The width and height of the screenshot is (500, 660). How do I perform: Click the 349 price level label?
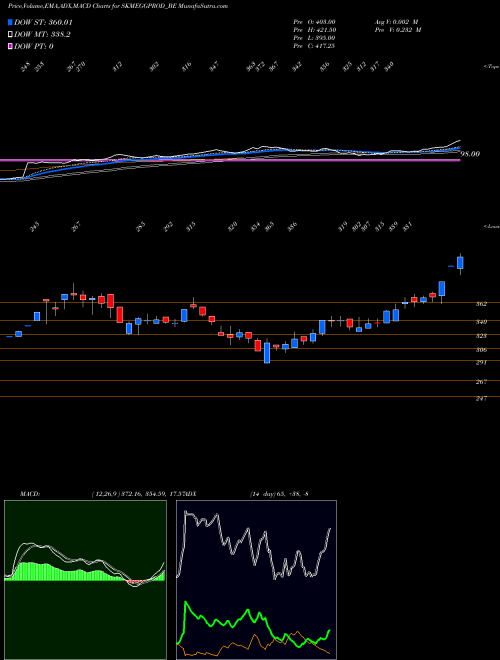pos(482,322)
